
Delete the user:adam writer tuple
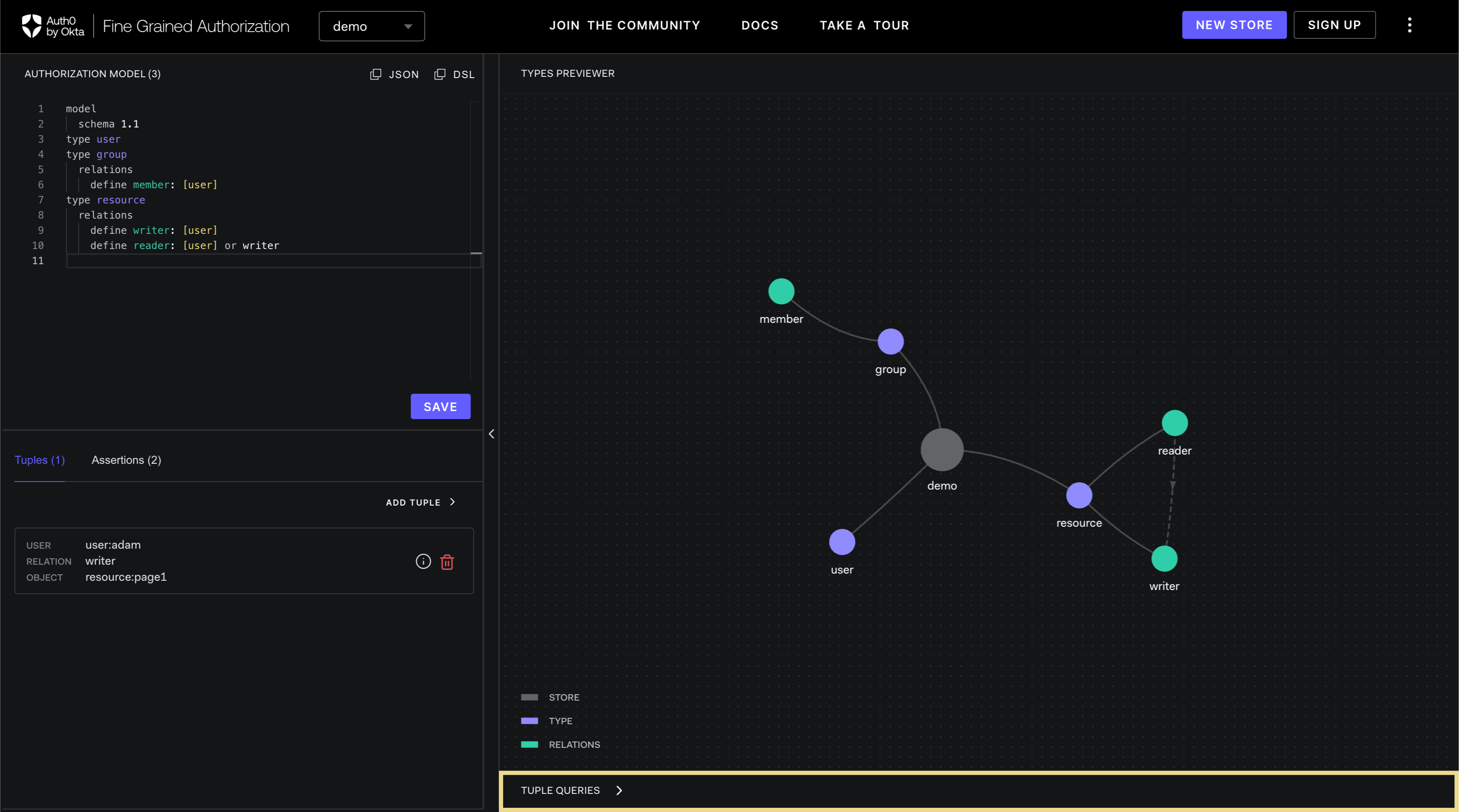(447, 562)
